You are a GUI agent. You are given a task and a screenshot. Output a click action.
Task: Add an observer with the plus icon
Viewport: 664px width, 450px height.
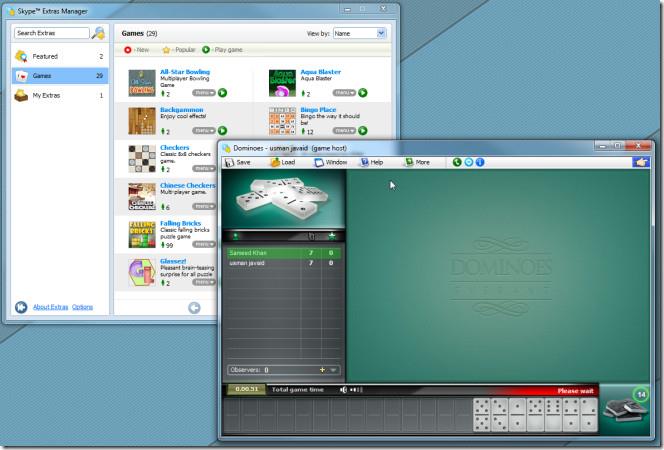click(x=322, y=370)
